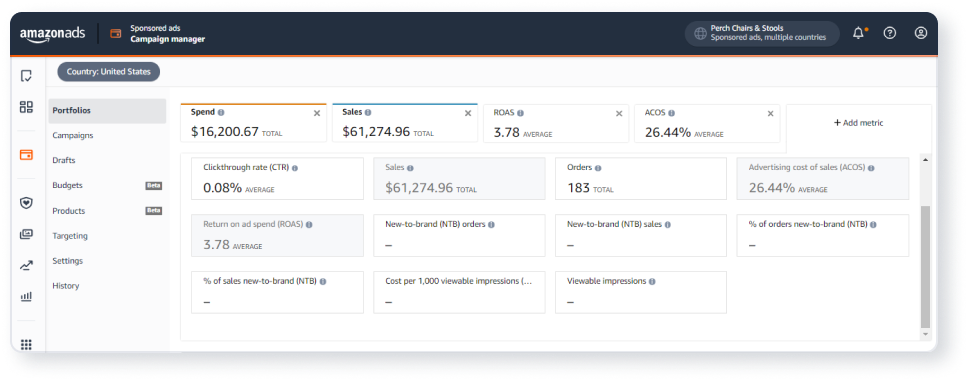
Task: Open Budgets Beta in the side menu
Action: [107, 185]
